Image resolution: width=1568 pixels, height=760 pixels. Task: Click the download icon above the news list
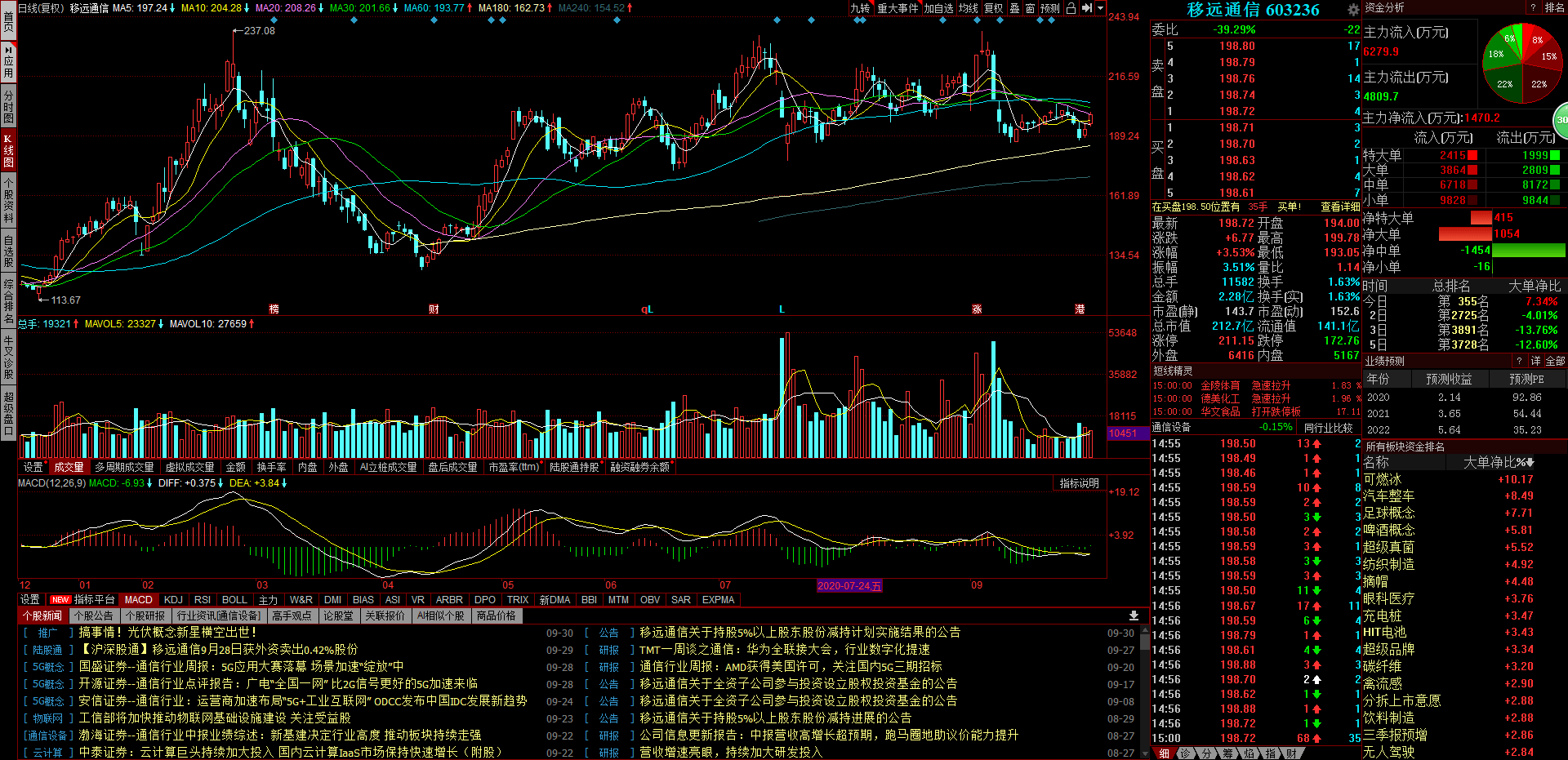click(x=1134, y=616)
